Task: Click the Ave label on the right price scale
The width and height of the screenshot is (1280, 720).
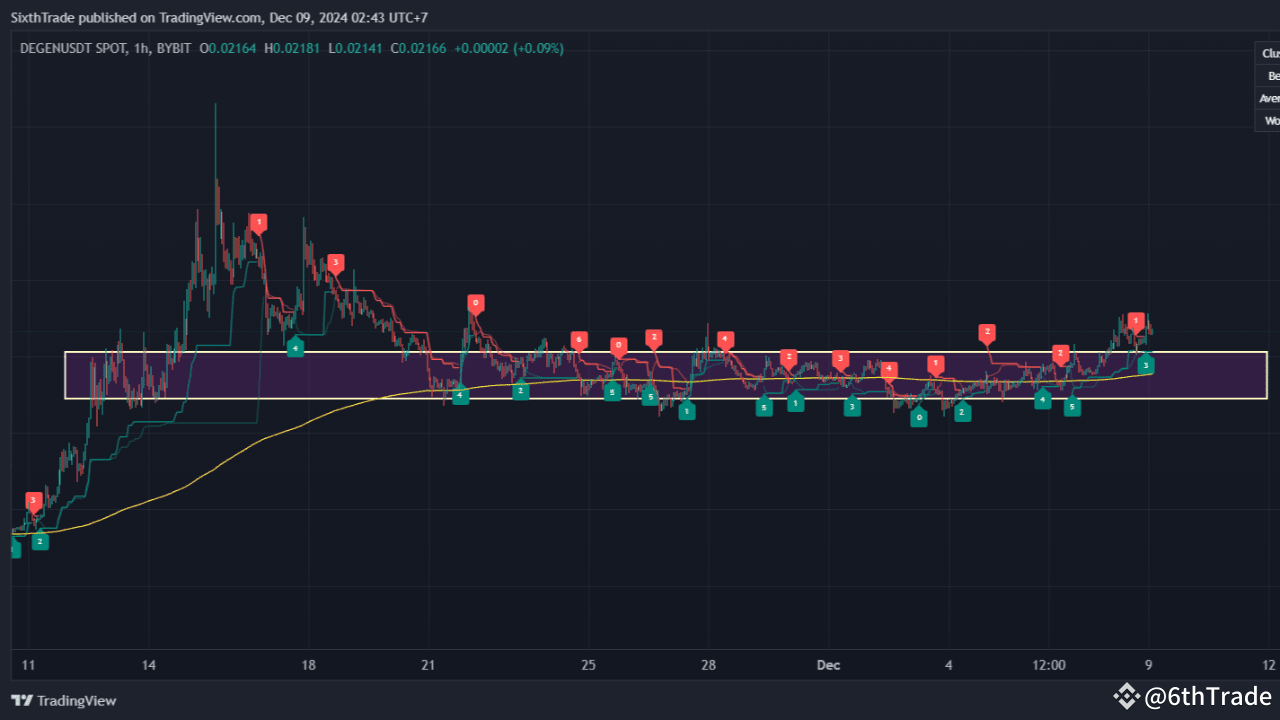Action: (x=1268, y=98)
